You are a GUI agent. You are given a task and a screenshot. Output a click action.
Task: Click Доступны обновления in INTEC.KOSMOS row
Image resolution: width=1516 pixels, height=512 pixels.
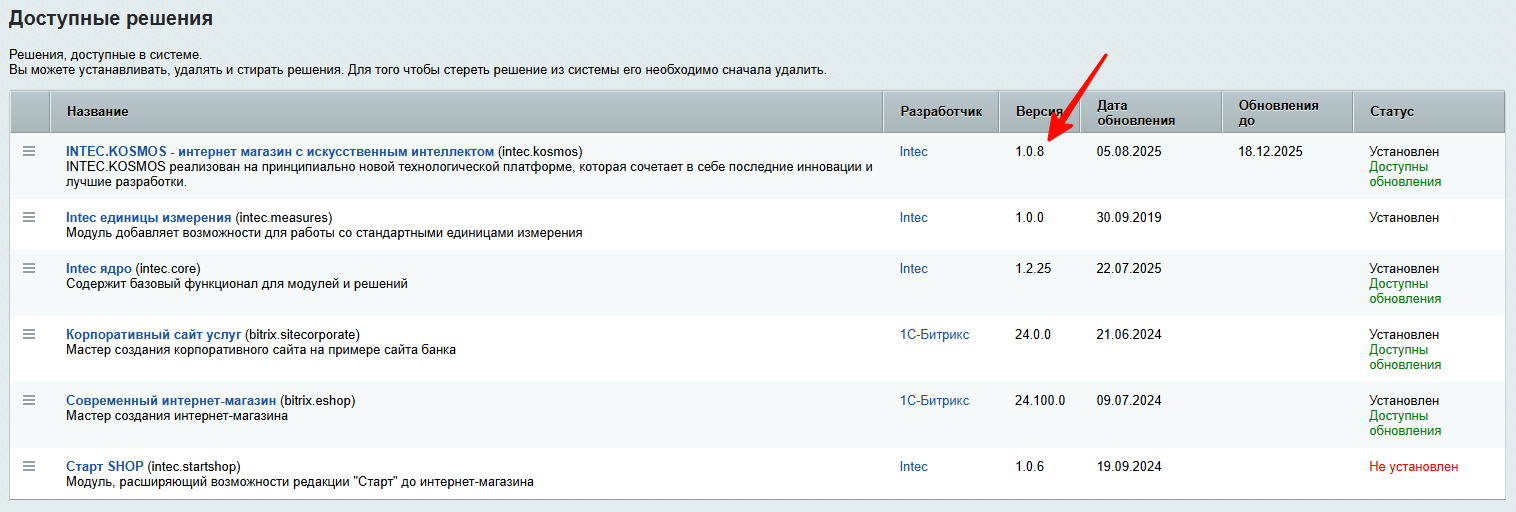[1405, 175]
